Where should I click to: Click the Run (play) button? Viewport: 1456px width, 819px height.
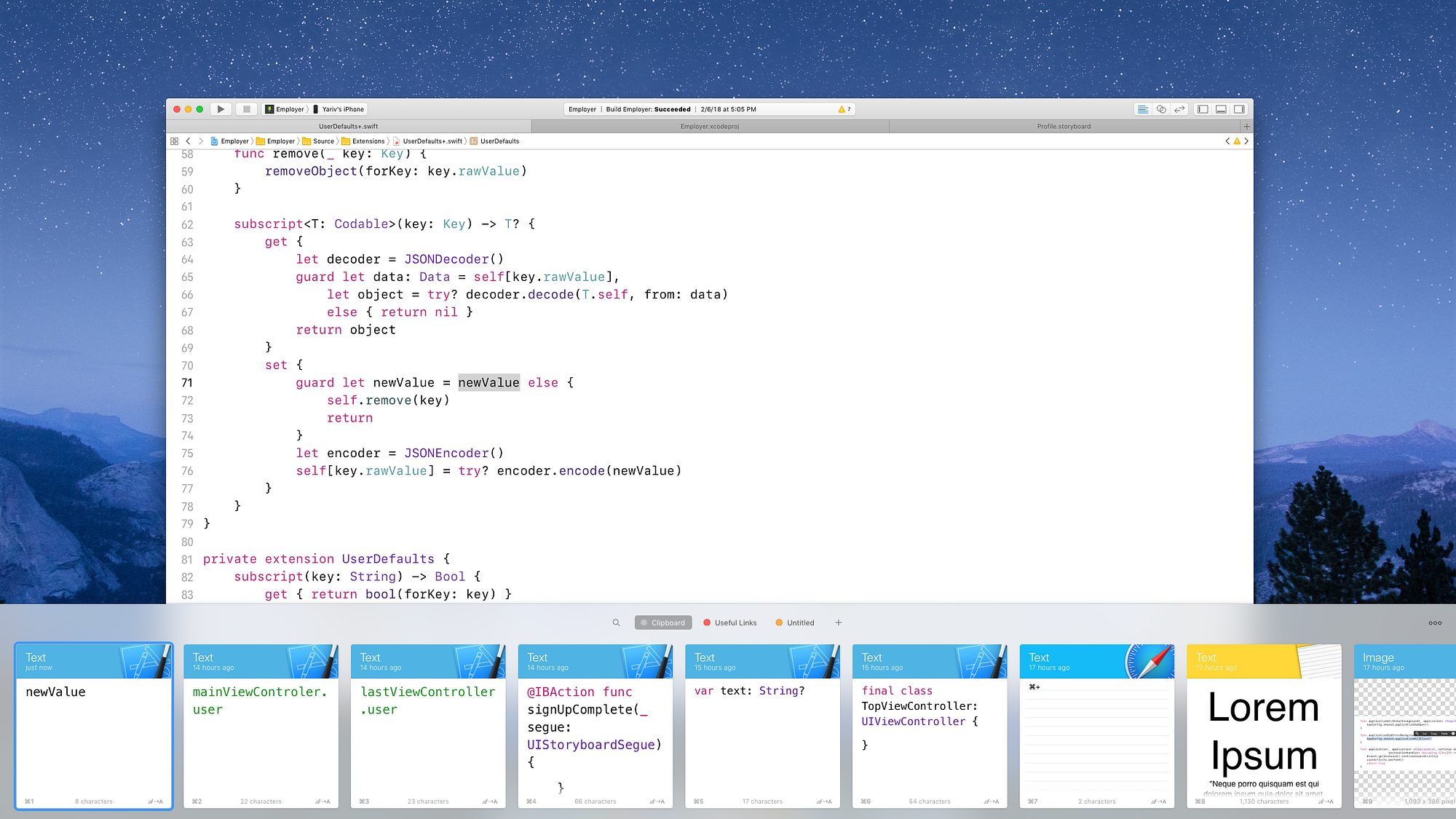click(x=221, y=109)
